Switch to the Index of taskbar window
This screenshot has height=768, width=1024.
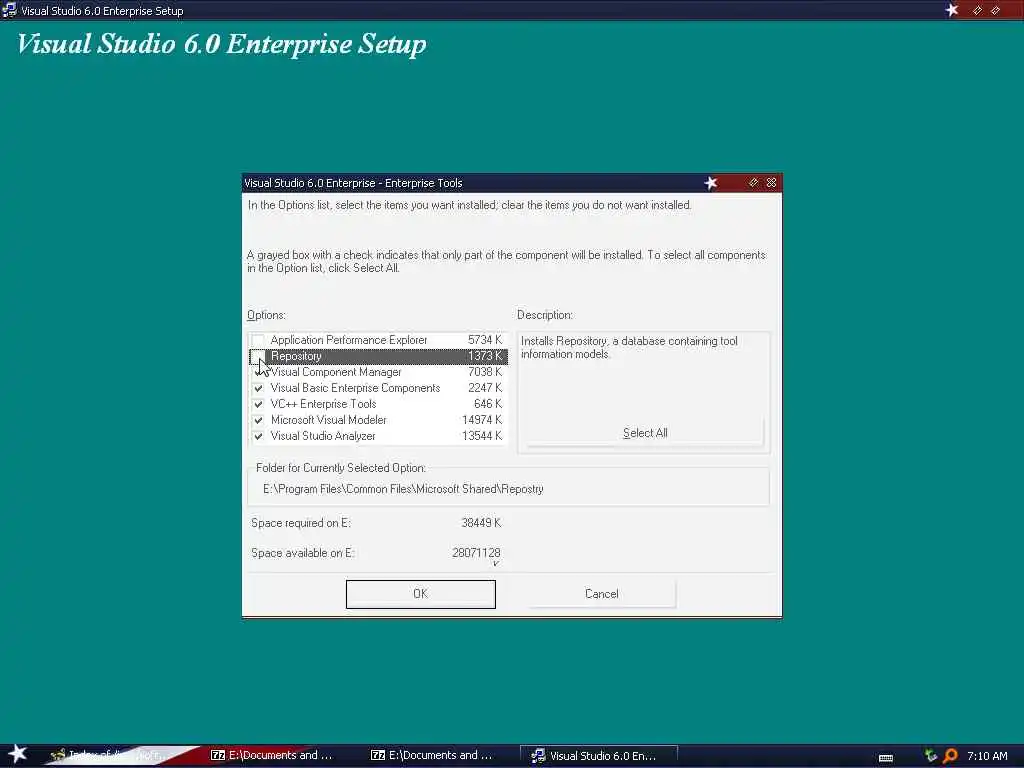(118, 755)
